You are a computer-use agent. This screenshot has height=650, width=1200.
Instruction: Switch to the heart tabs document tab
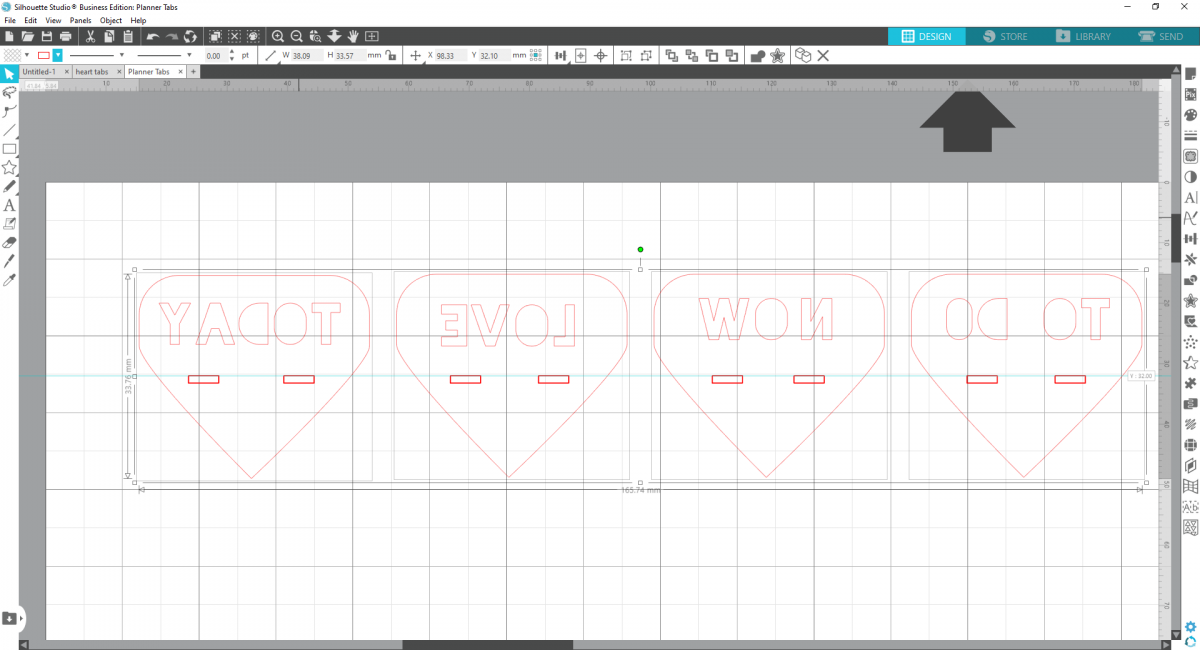[x=92, y=72]
